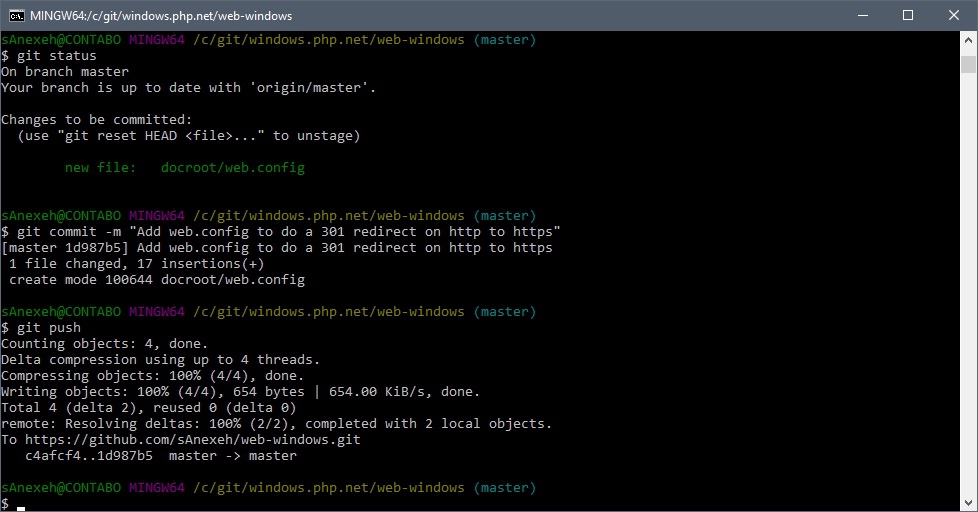Click the "(master)" branch label in first prompt
The width and height of the screenshot is (978, 512).
click(x=504, y=40)
